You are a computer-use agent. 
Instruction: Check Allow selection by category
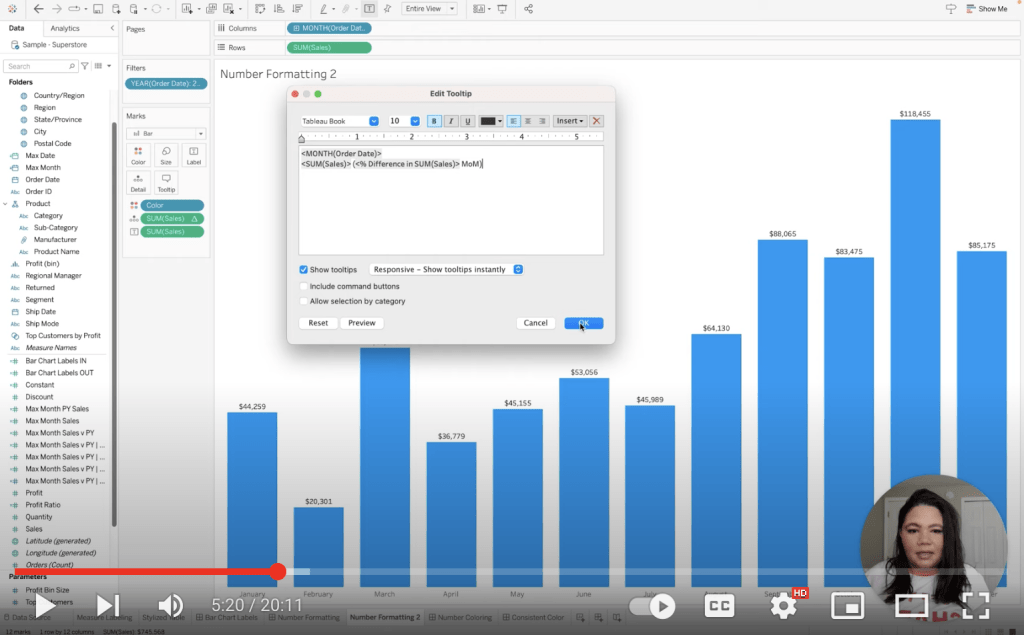click(304, 301)
